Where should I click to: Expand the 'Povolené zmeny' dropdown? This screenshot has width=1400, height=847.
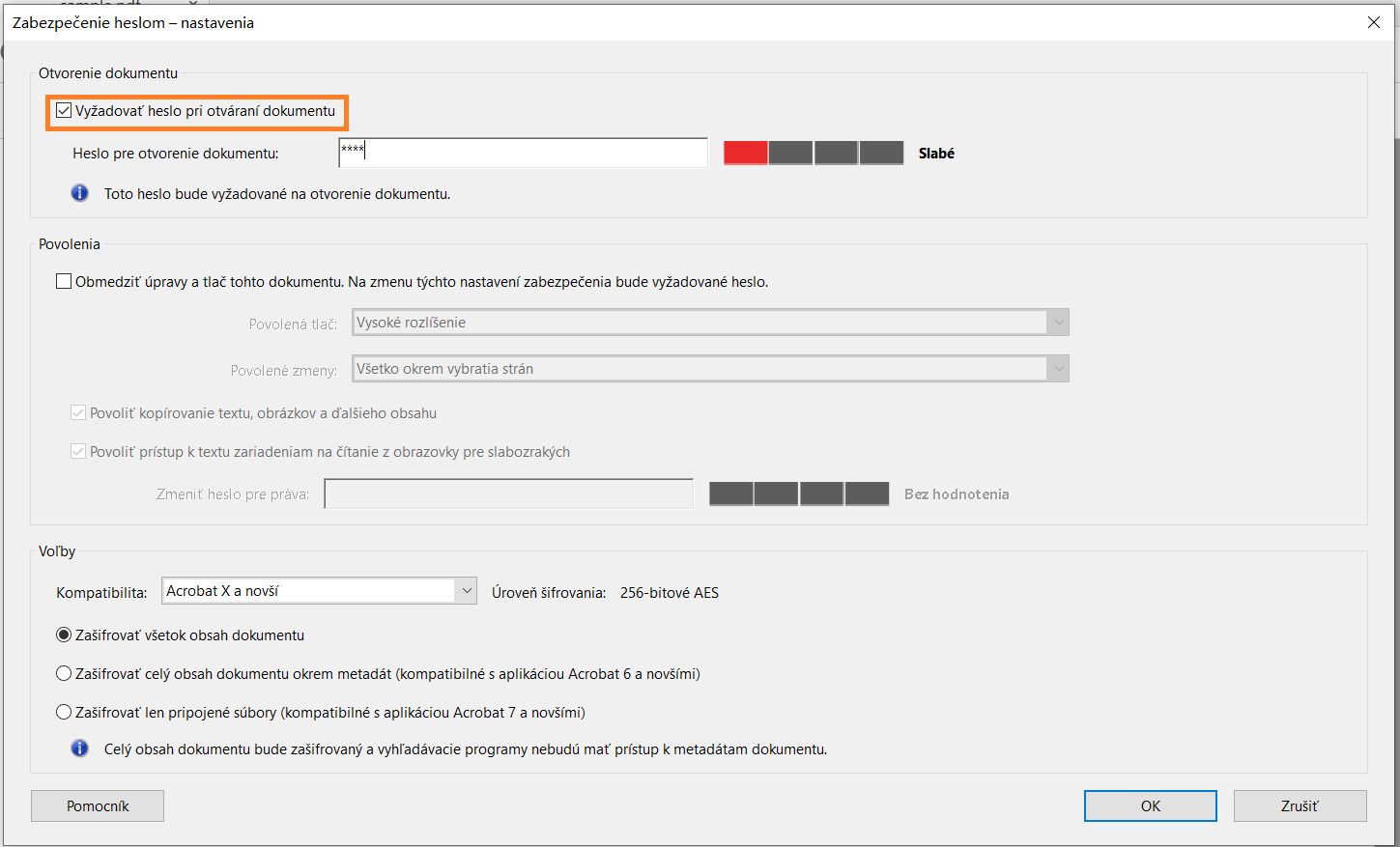[x=710, y=369]
